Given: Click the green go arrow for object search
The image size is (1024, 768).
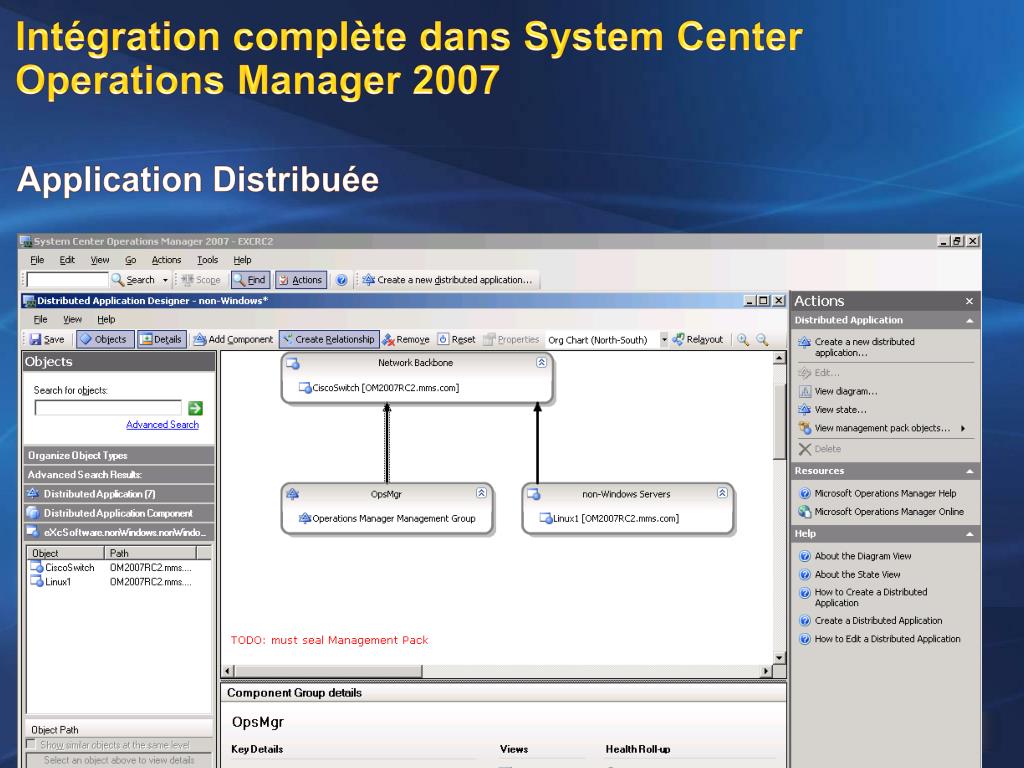Looking at the screenshot, I should coord(195,408).
